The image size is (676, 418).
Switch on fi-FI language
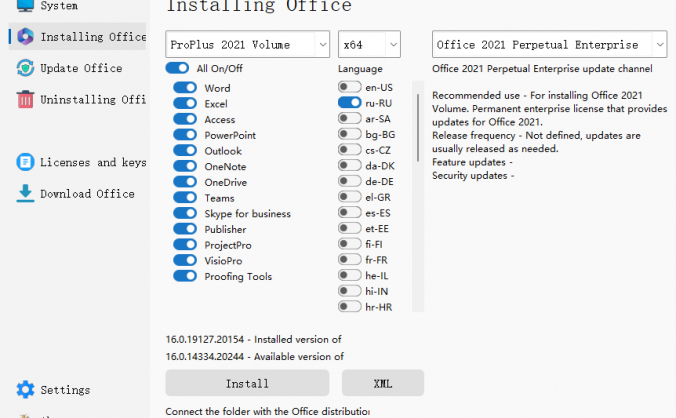pos(350,244)
